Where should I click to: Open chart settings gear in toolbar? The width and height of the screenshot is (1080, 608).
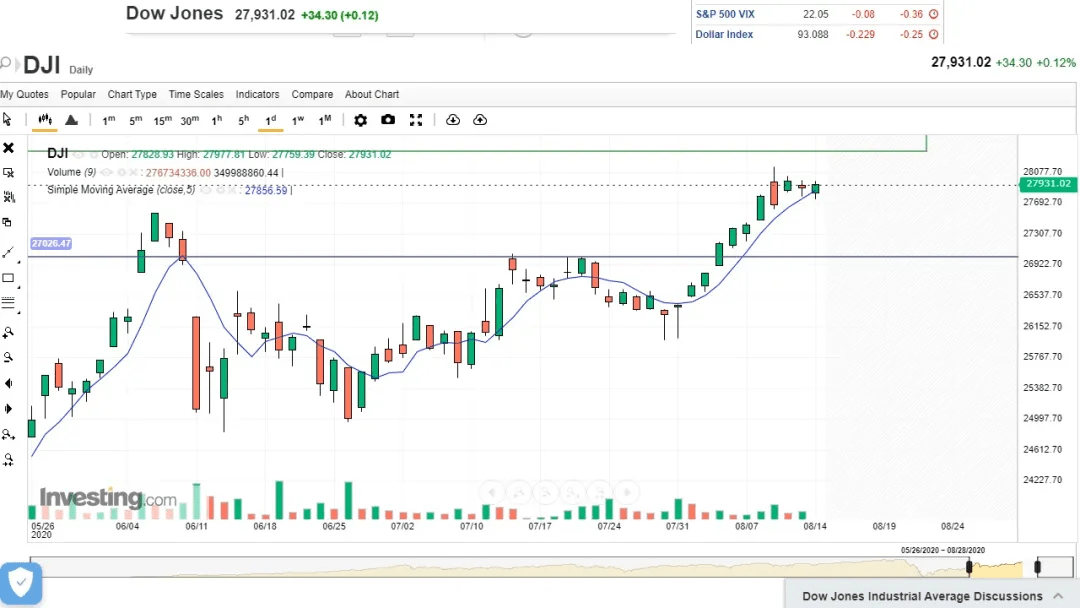coord(360,120)
